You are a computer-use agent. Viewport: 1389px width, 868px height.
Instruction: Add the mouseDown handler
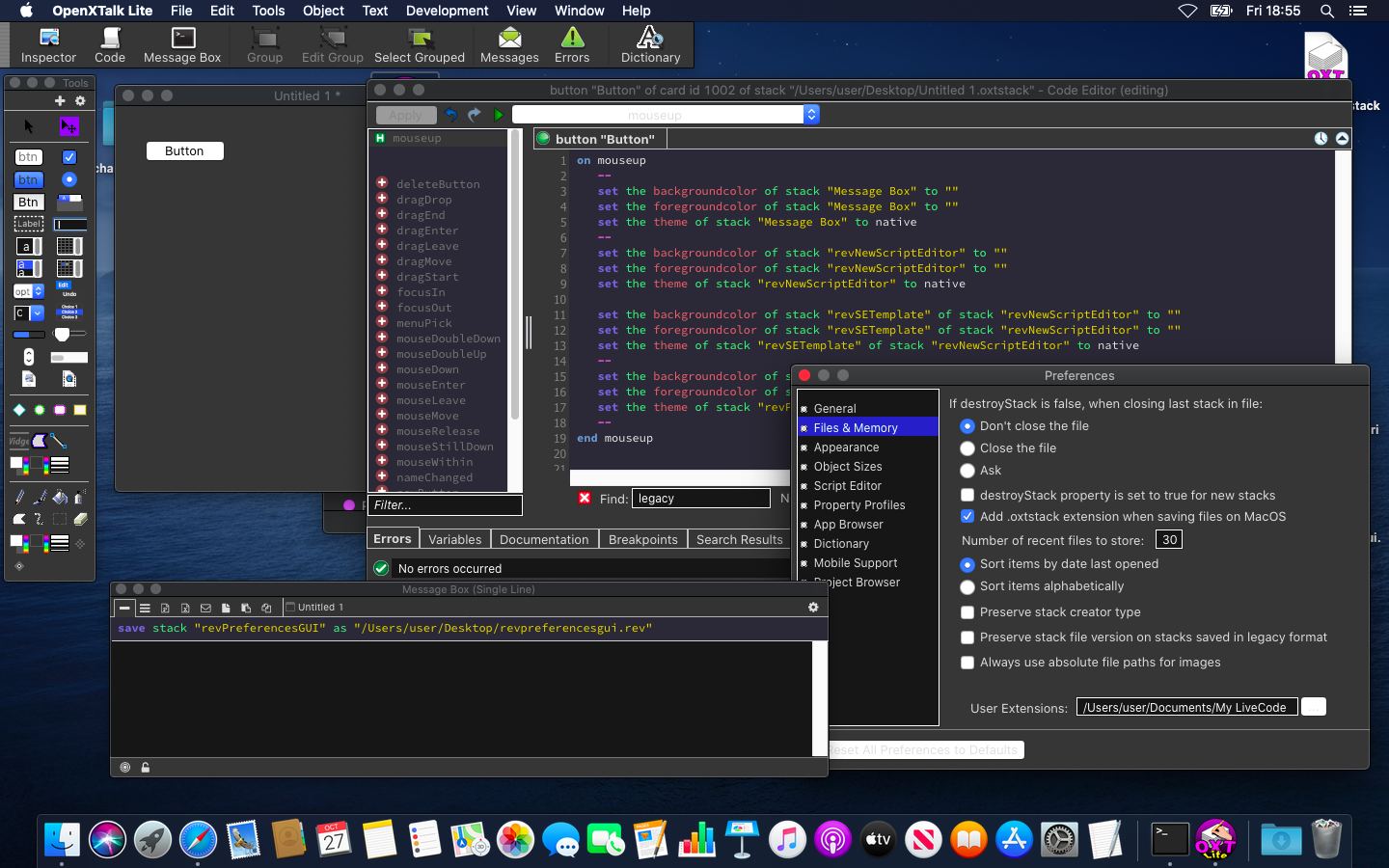pos(382,368)
